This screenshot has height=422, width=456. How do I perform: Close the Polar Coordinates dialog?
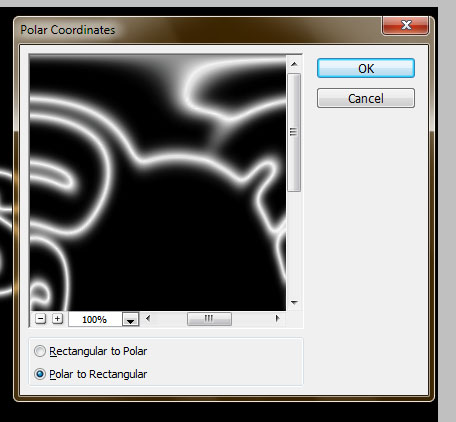tap(405, 25)
